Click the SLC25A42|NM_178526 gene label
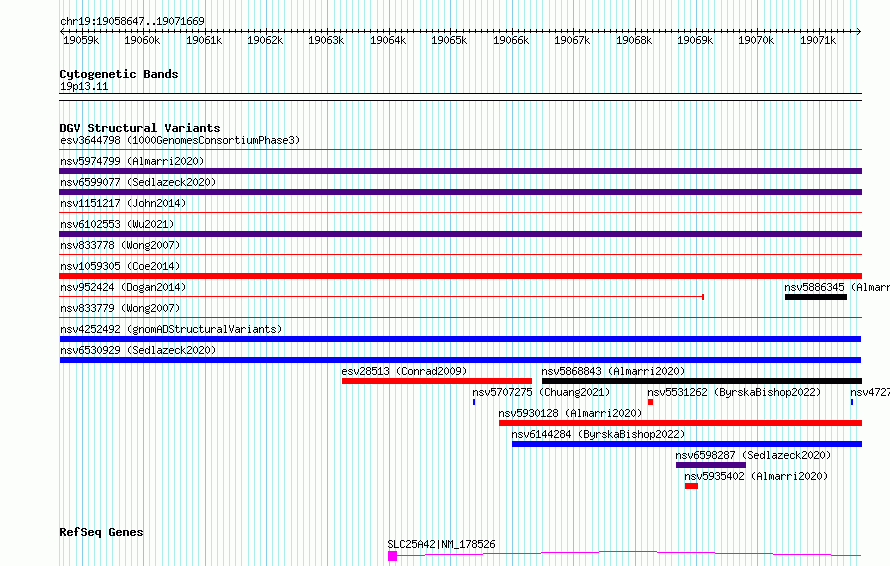 click(x=441, y=544)
